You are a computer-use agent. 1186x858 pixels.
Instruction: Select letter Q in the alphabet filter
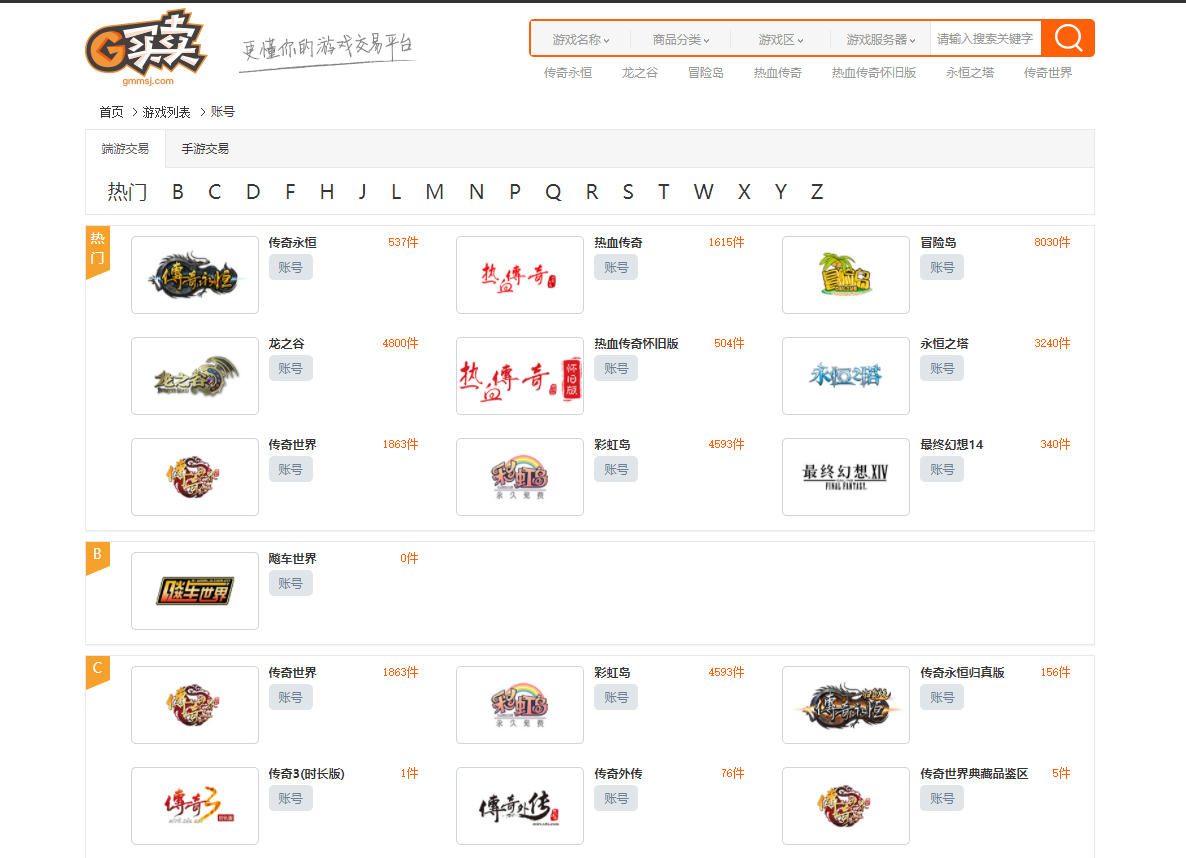[x=553, y=191]
